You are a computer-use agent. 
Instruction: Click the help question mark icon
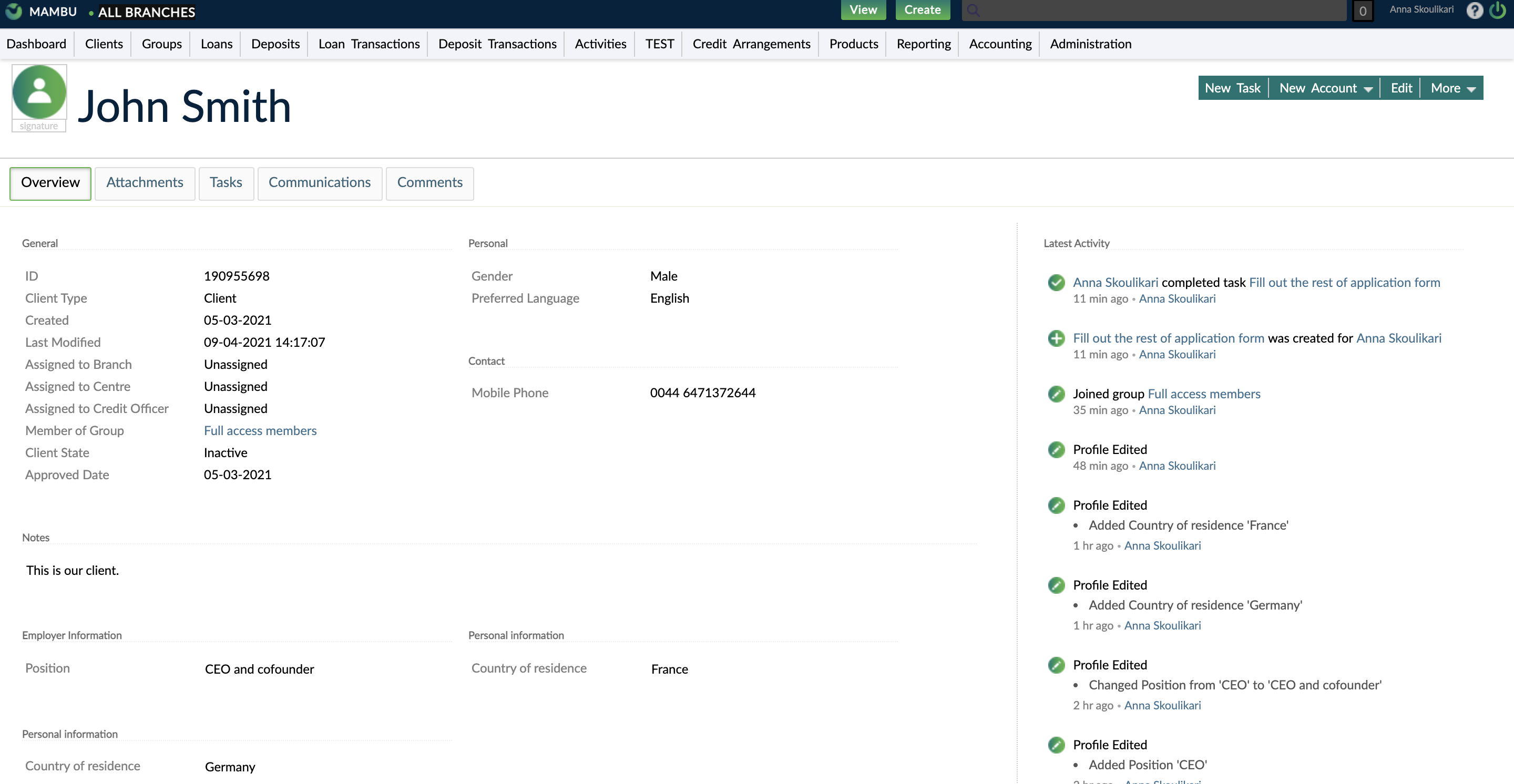click(x=1474, y=10)
